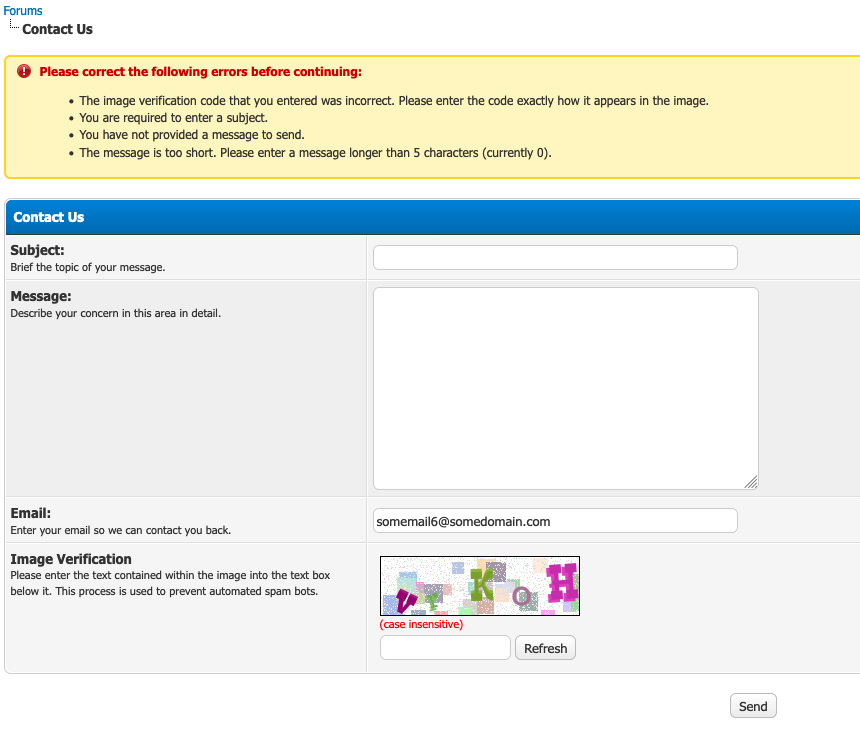Click the 'Image Verification' label
Image resolution: width=860 pixels, height=748 pixels.
[71, 559]
